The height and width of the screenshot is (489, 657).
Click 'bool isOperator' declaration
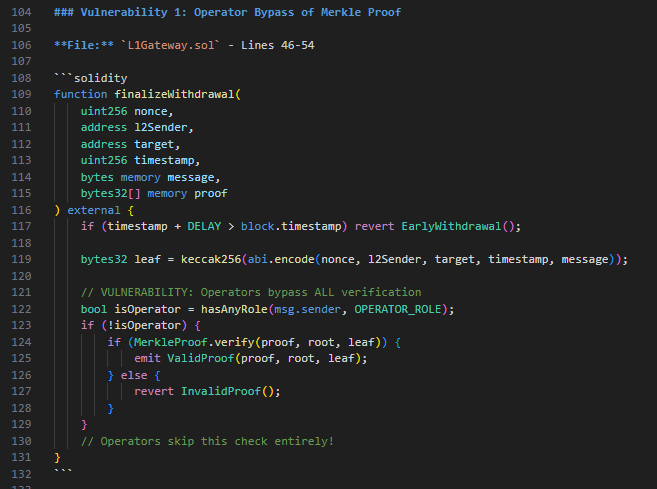point(130,309)
